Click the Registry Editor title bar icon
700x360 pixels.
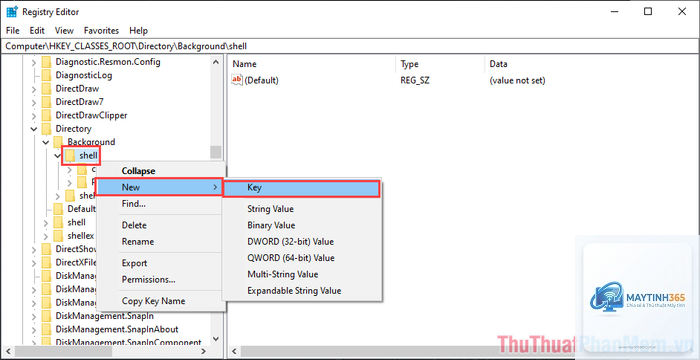(x=12, y=11)
